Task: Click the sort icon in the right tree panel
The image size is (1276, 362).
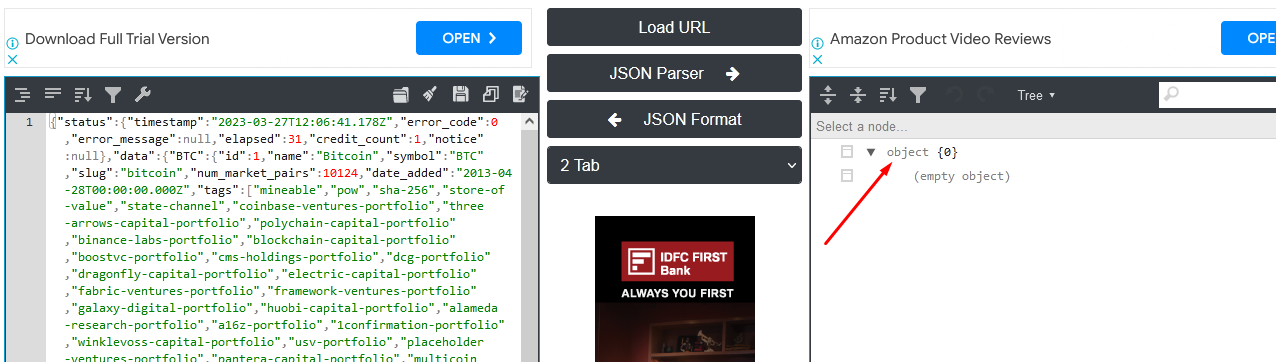Action: tap(888, 95)
